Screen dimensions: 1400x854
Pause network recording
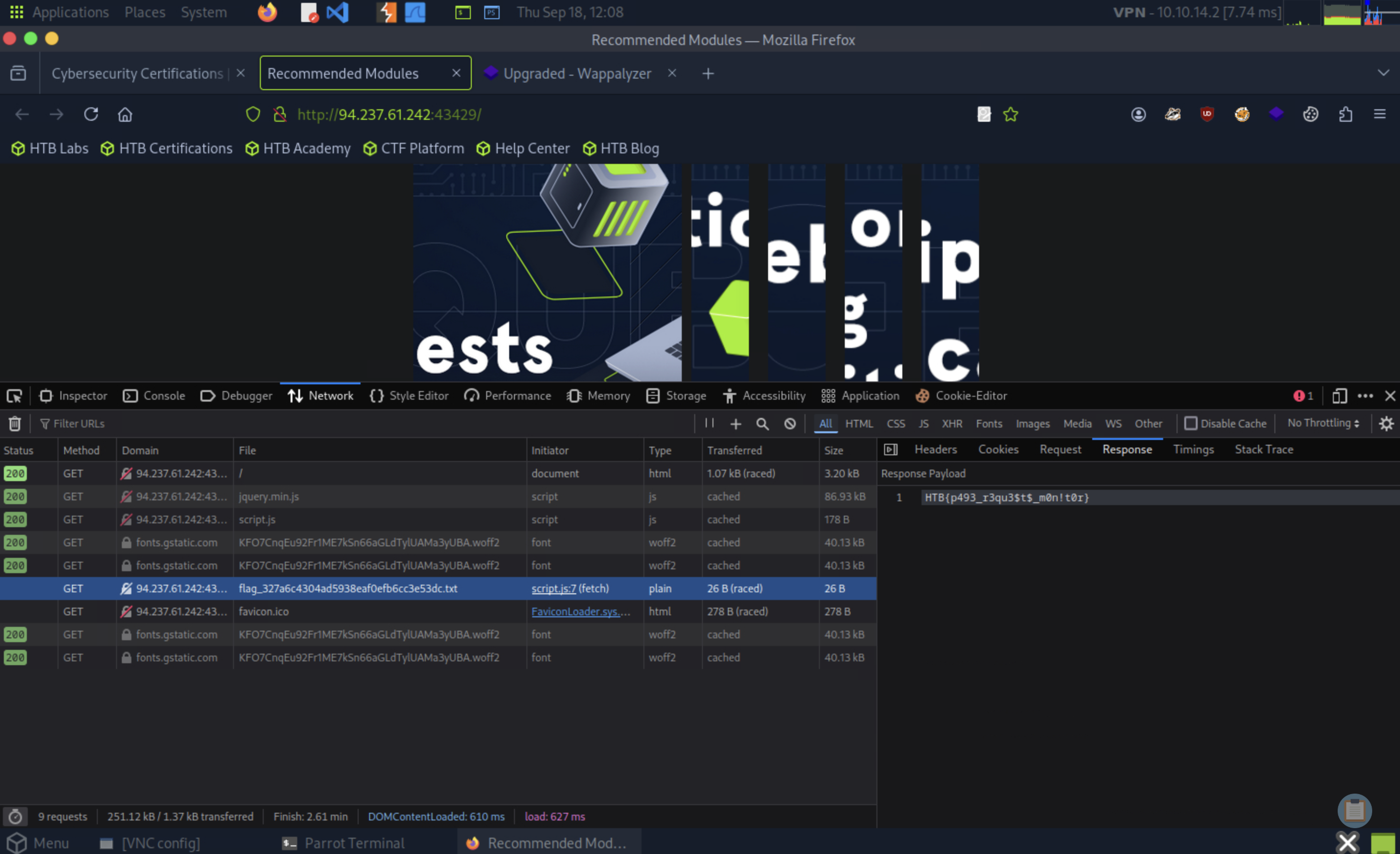(709, 423)
